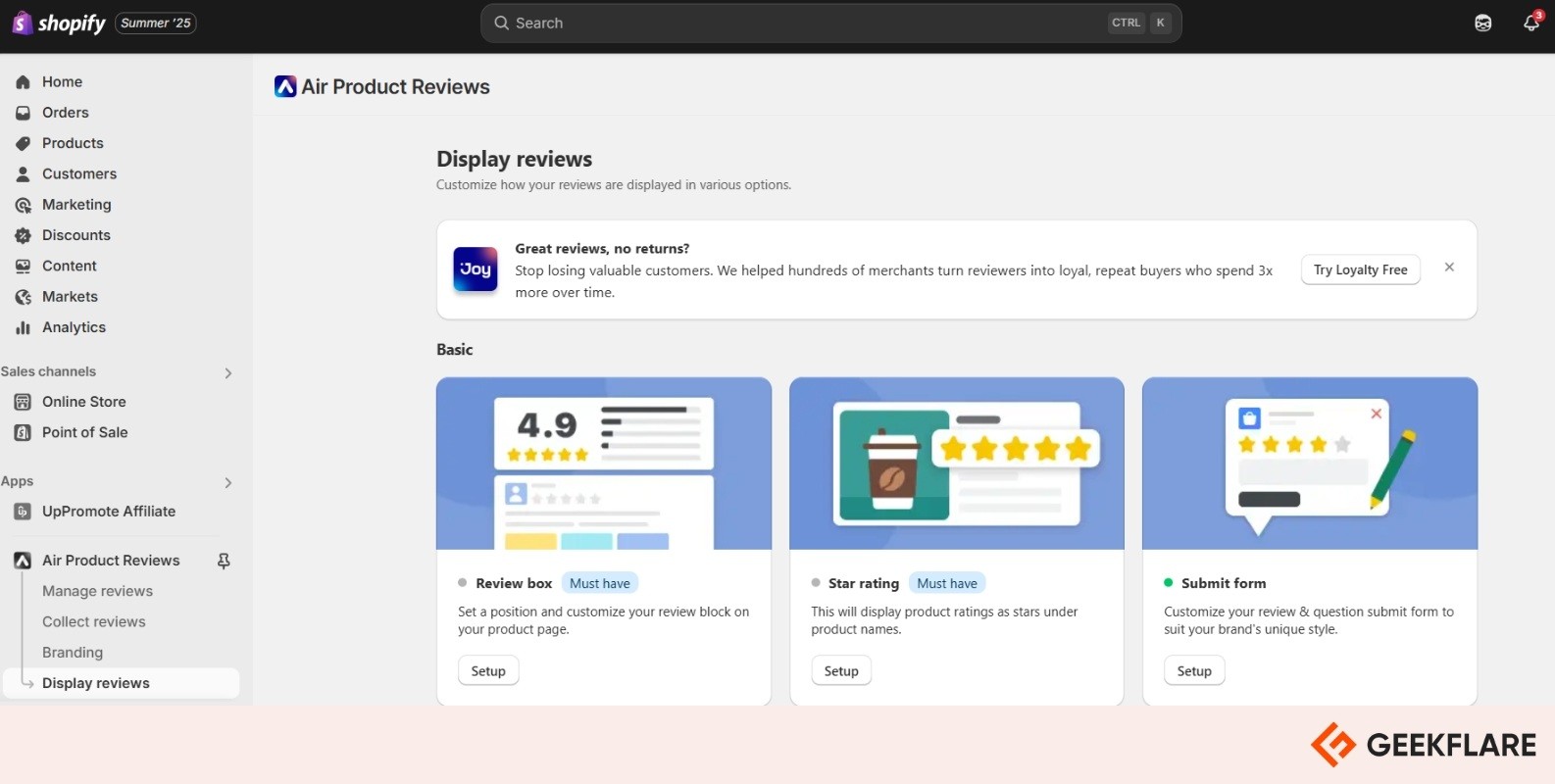The height and width of the screenshot is (784, 1555).
Task: Click the UpPromote Affiliate app icon
Action: tap(23, 512)
